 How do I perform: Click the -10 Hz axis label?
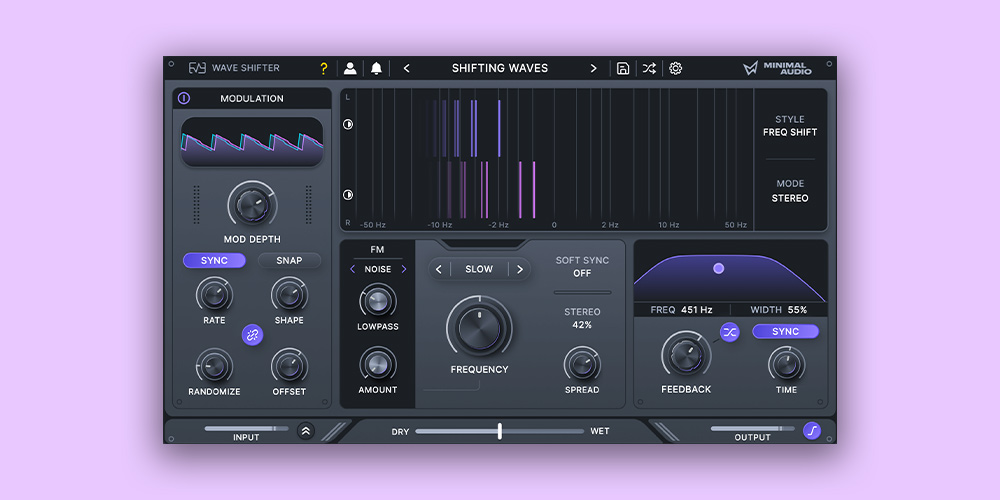(439, 225)
